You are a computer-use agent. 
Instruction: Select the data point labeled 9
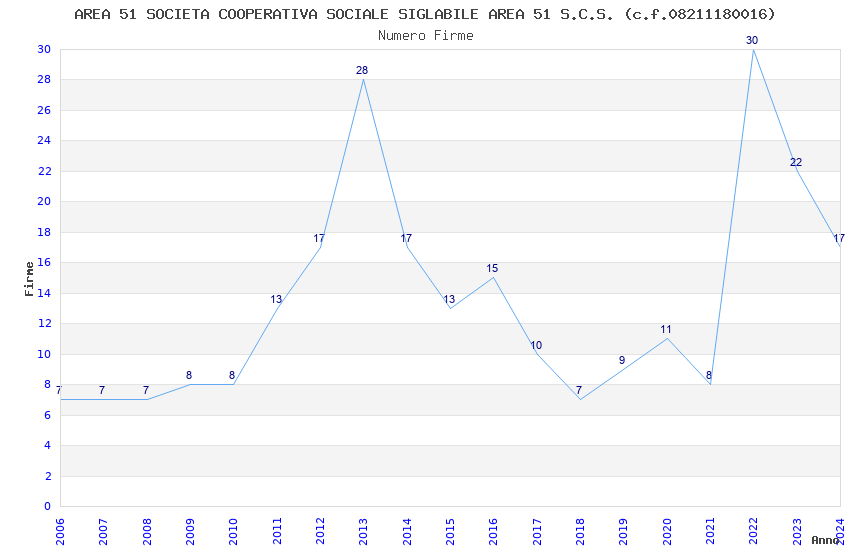pyautogui.click(x=622, y=360)
